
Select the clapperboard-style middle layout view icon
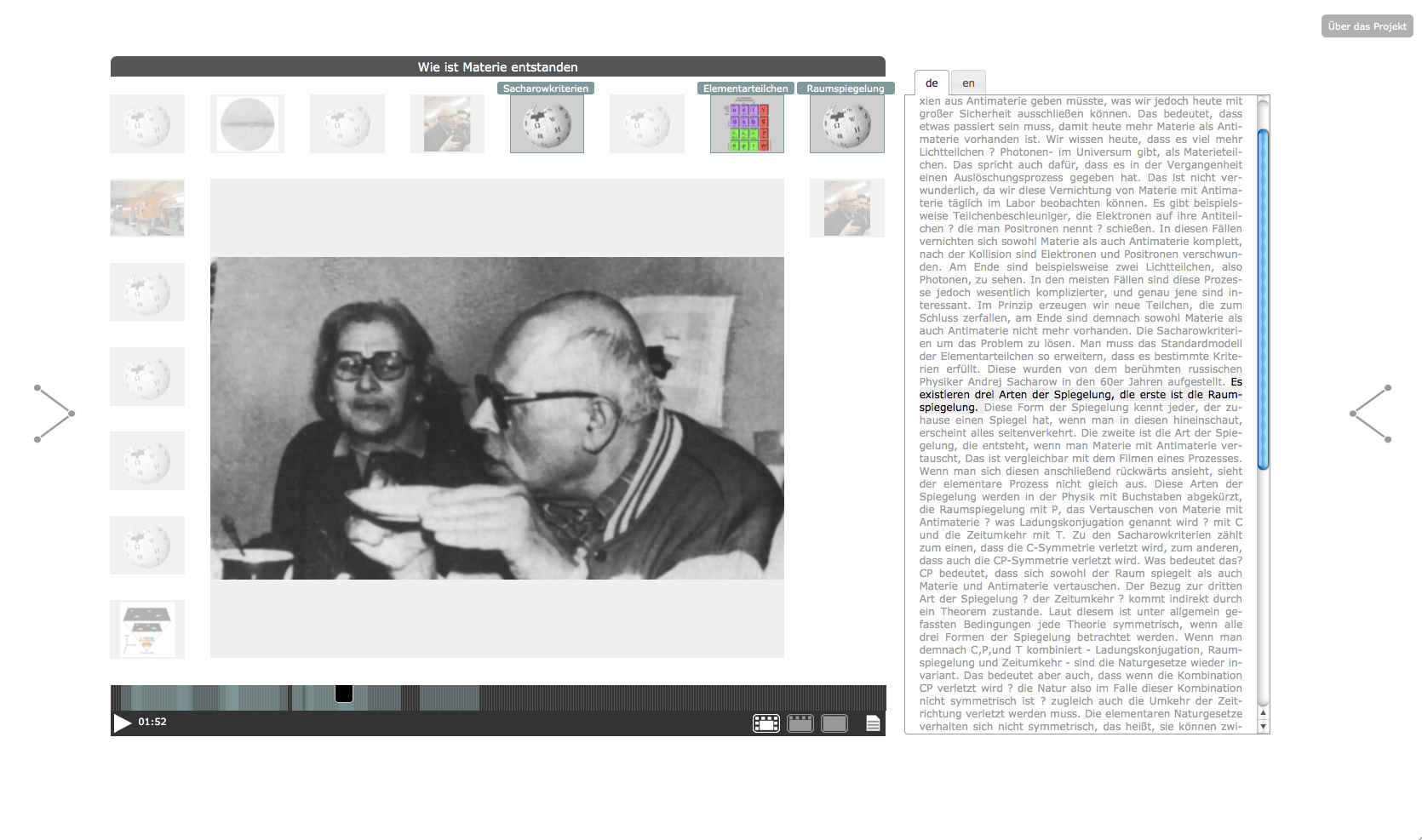(800, 723)
